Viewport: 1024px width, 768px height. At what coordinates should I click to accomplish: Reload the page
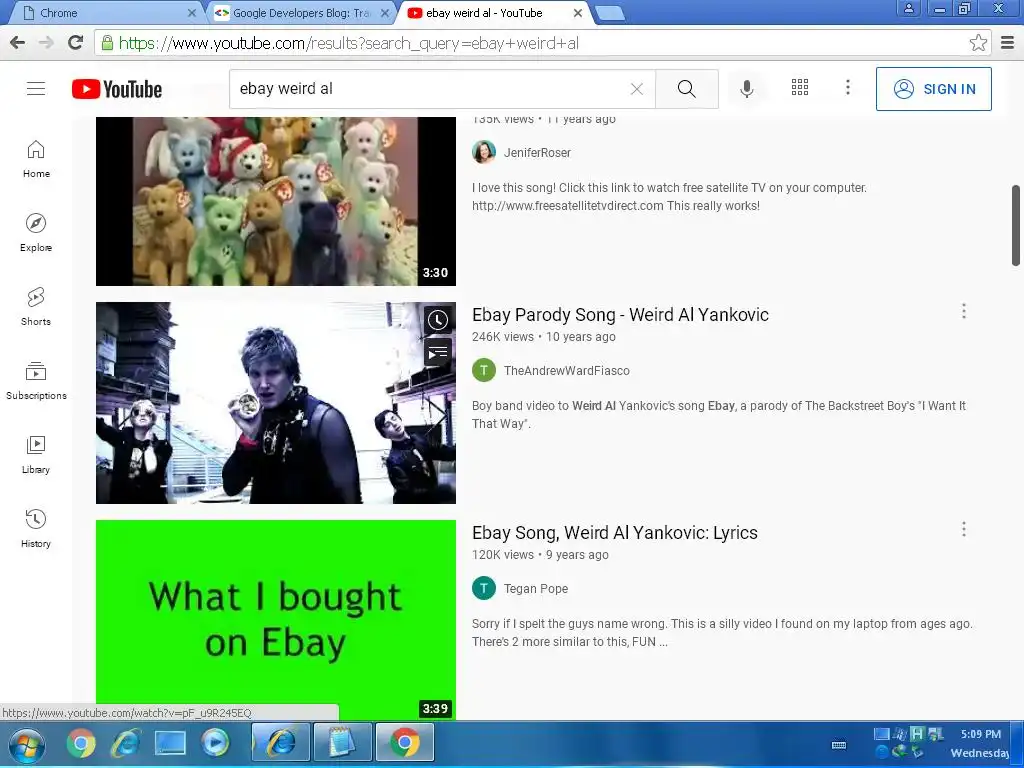click(x=76, y=43)
